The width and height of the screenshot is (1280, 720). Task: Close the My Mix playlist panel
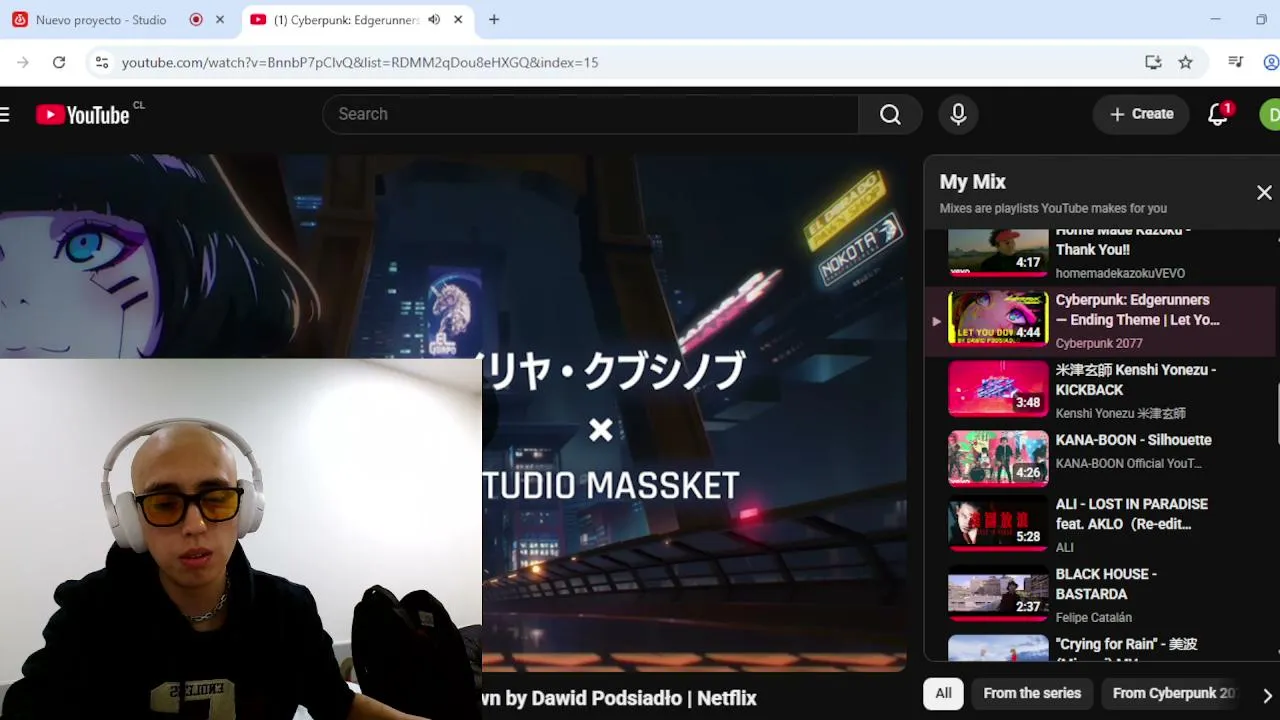click(1264, 193)
